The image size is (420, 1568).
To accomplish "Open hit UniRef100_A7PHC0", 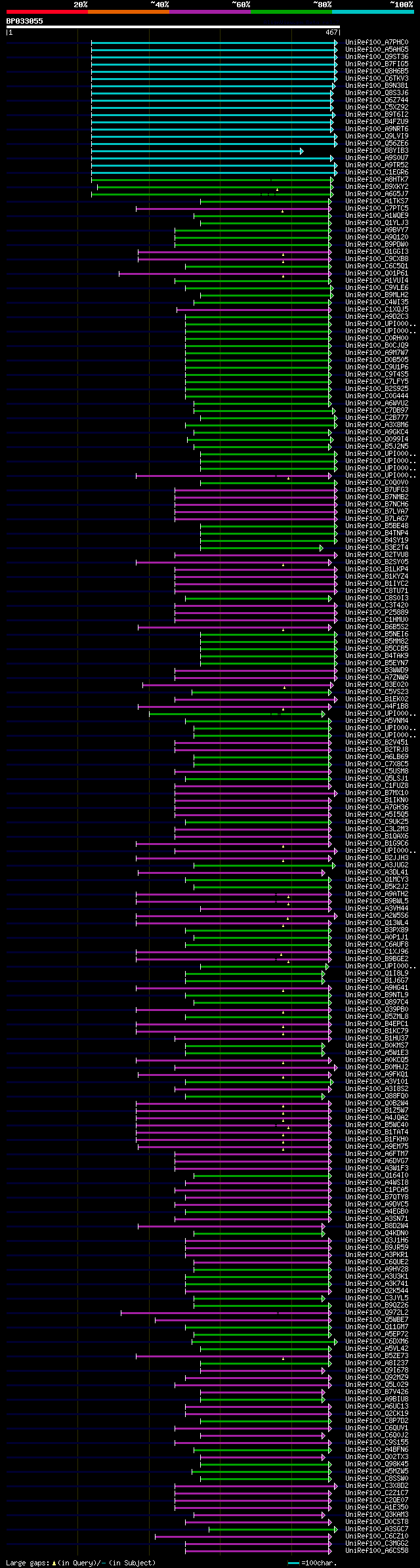I will 377,43.
